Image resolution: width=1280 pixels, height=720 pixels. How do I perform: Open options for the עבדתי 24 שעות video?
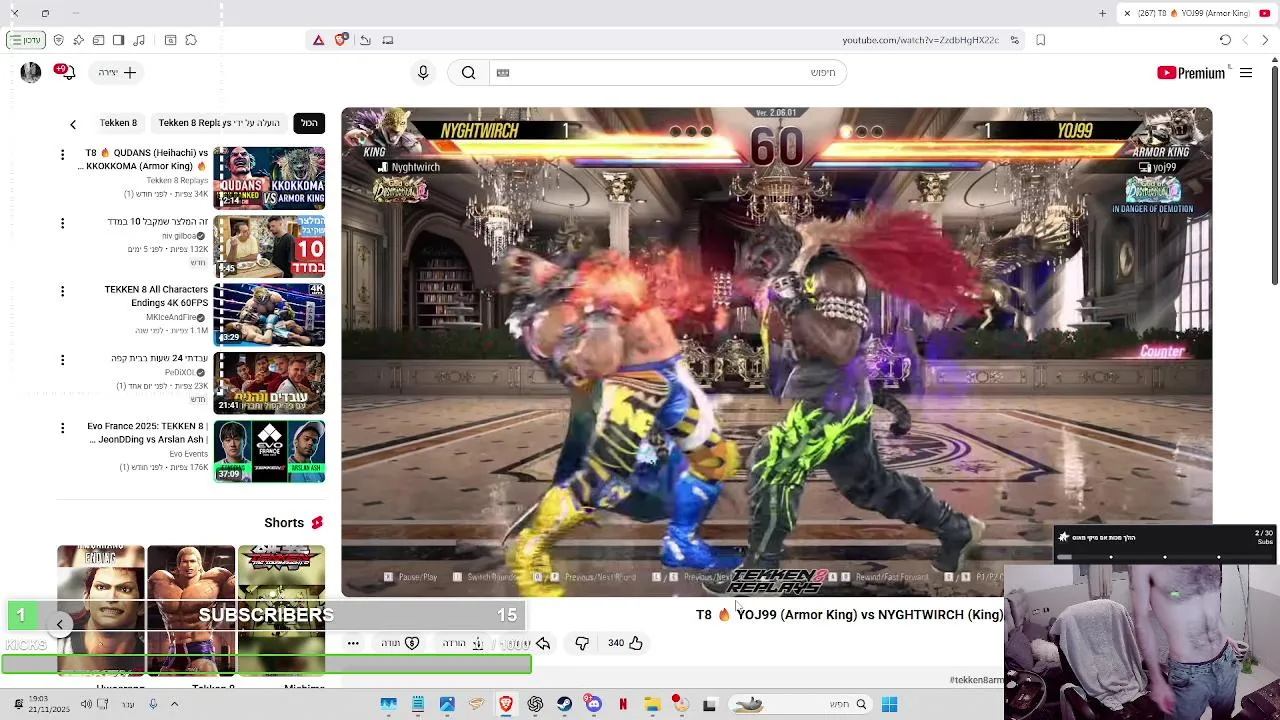point(62,359)
